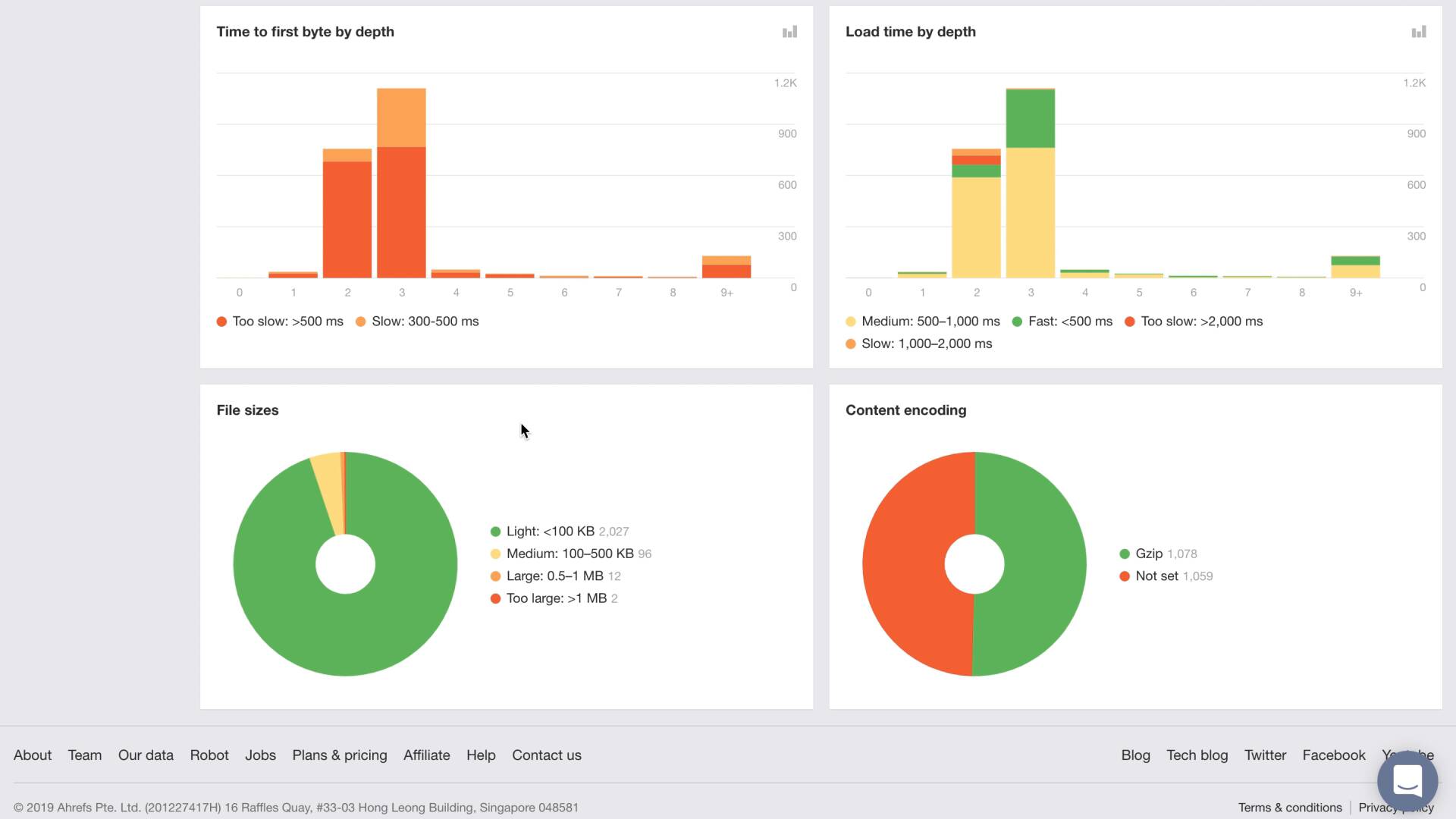Click the depth 2 bar in TTFB chart
Viewport: 1456px width, 819px height.
point(347,213)
